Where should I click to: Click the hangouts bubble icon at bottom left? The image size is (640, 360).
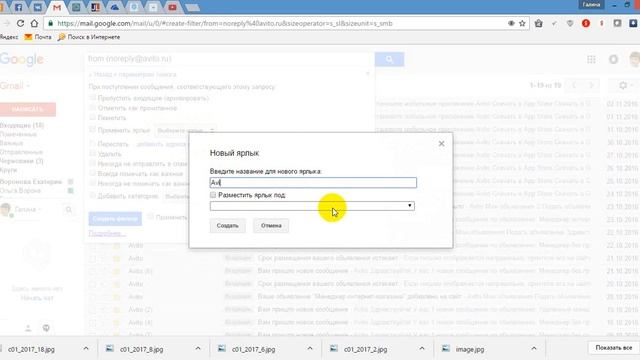(x=46, y=328)
